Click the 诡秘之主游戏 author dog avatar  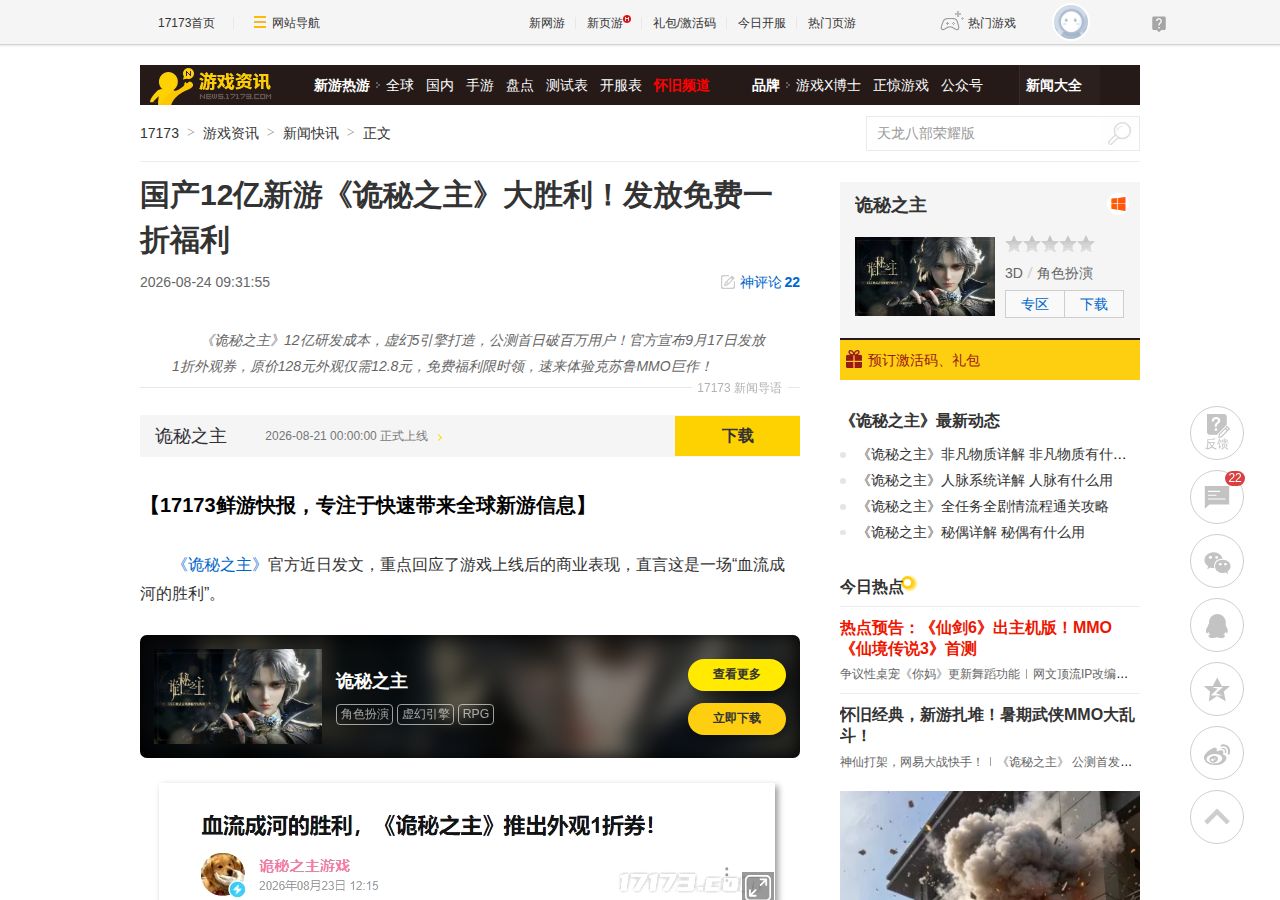[x=222, y=874]
